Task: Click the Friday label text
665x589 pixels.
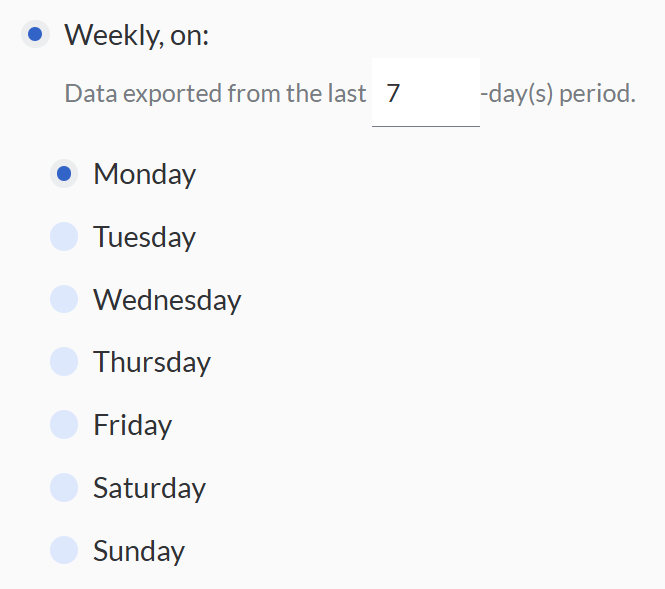Action: coord(132,425)
